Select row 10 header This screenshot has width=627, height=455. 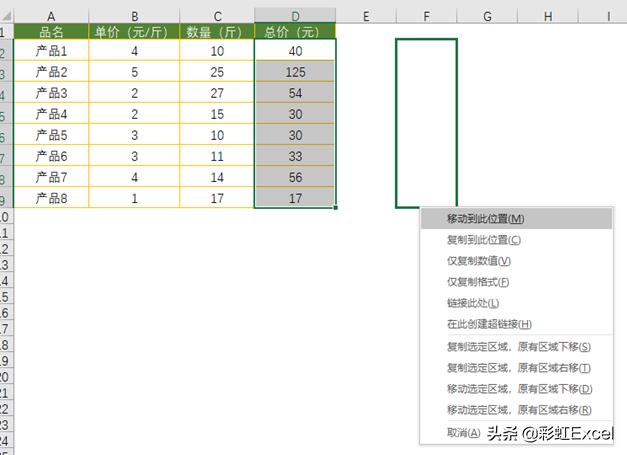pyautogui.click(x=6, y=217)
